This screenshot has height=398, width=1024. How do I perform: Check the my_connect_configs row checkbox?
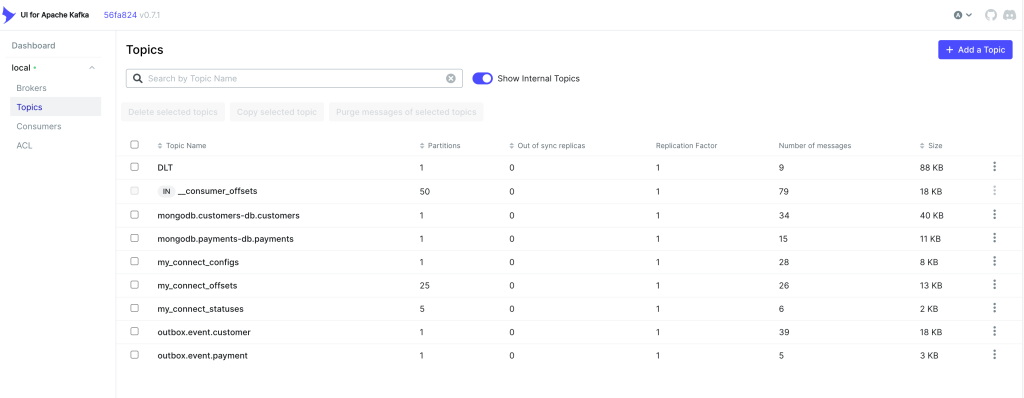[x=135, y=261]
